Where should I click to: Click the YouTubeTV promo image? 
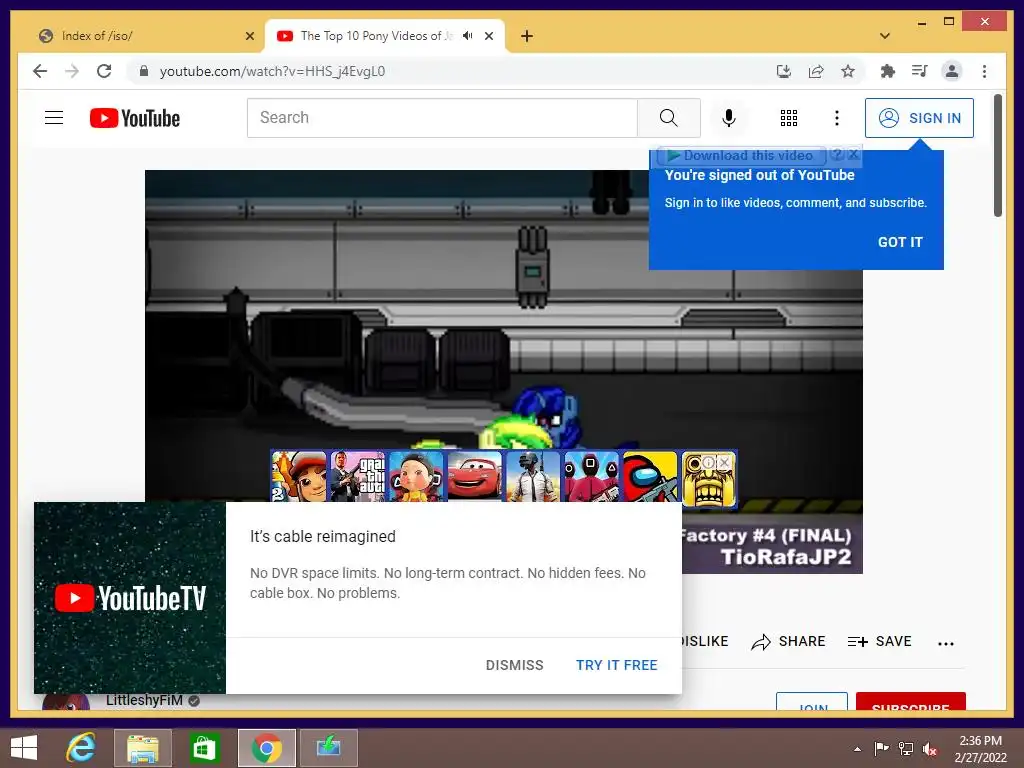point(130,598)
